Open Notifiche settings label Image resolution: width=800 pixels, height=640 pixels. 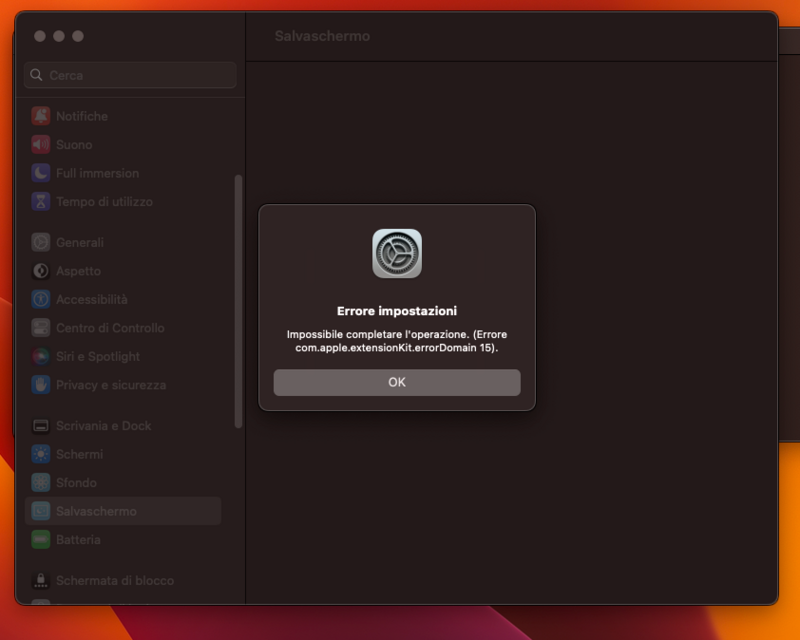[82, 116]
